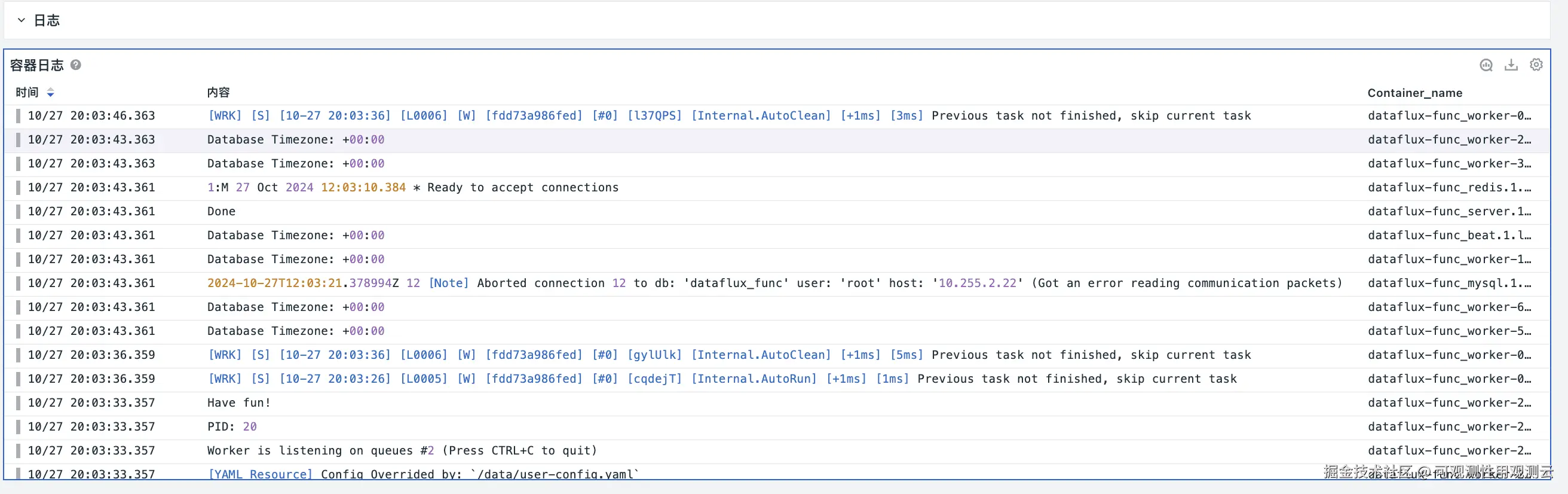Select dataflux-func_worker-6 container name
The image size is (1568, 494).
1448,307
